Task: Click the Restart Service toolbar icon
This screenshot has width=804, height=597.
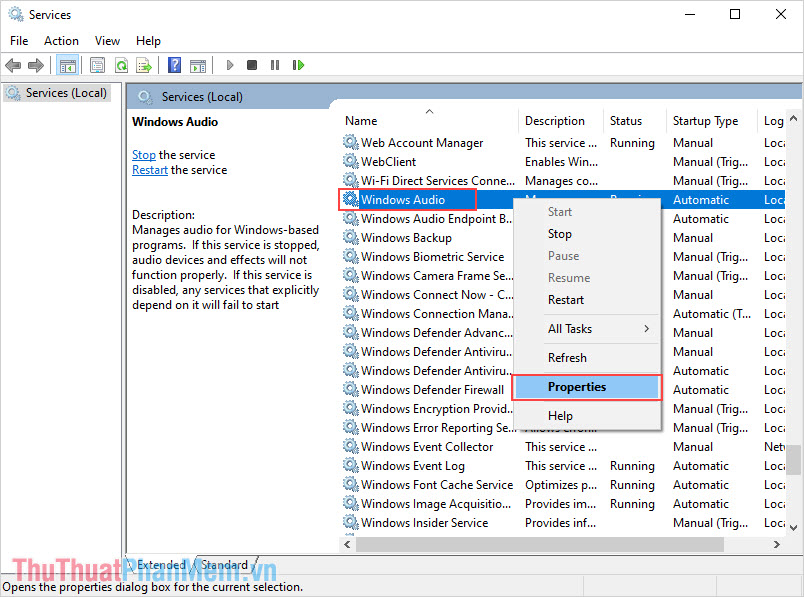Action: click(298, 65)
